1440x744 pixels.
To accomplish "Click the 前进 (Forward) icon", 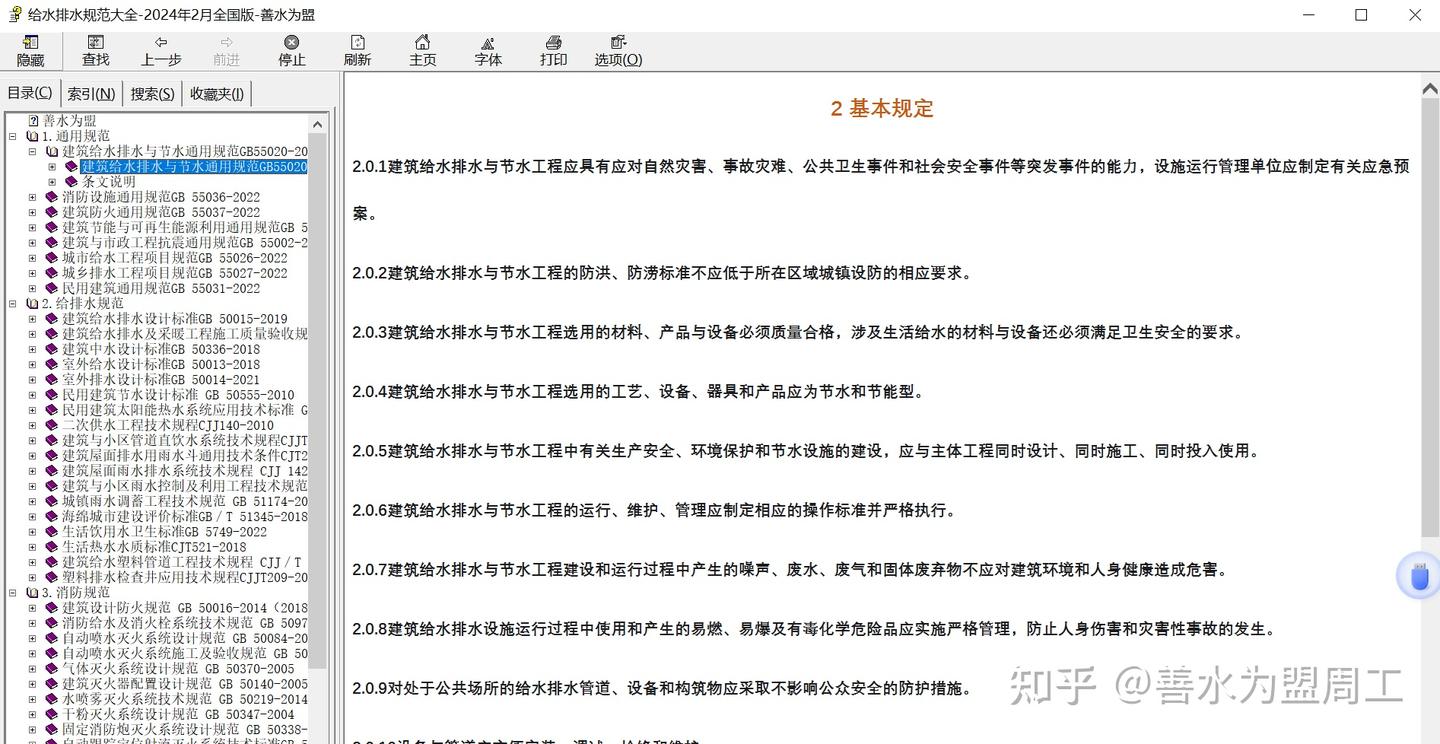I will click(226, 50).
